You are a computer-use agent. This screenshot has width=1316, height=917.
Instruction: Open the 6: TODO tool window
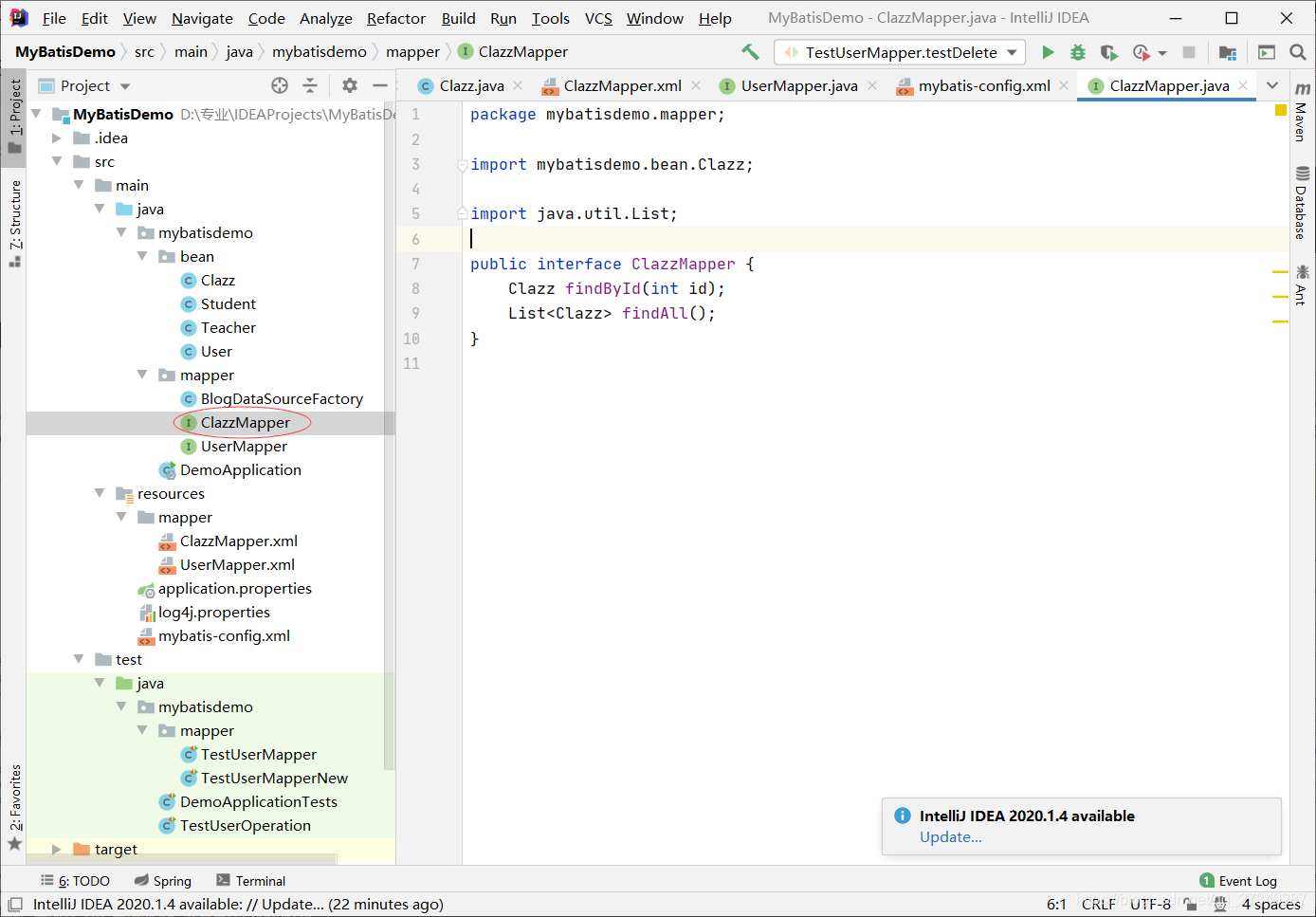click(75, 881)
